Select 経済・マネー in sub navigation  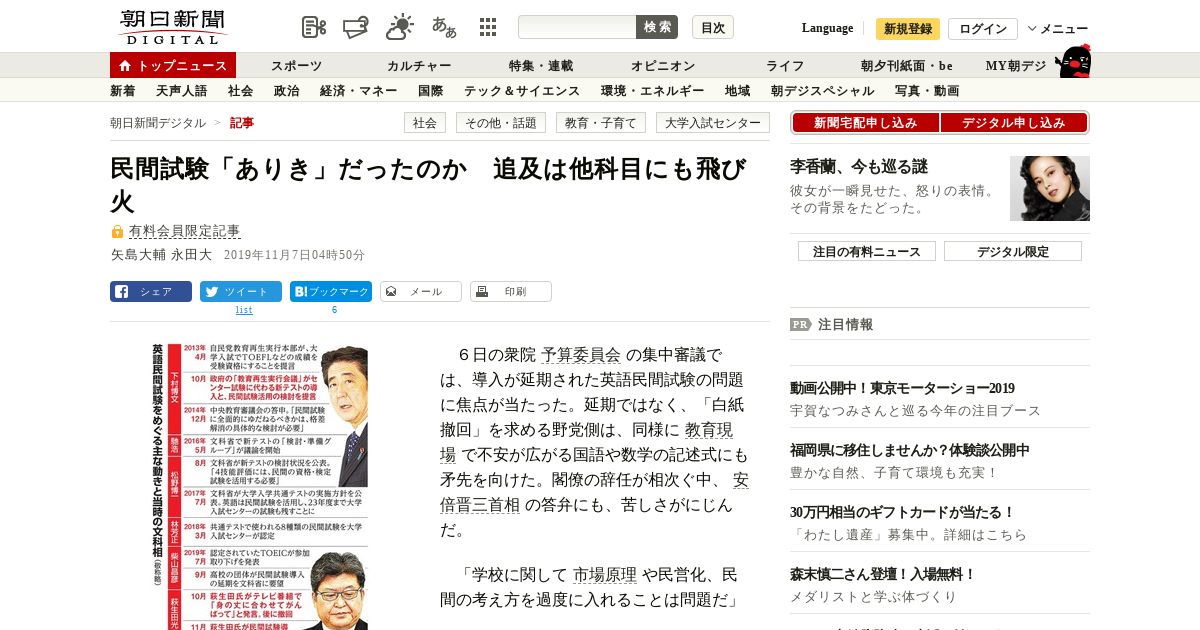click(358, 91)
